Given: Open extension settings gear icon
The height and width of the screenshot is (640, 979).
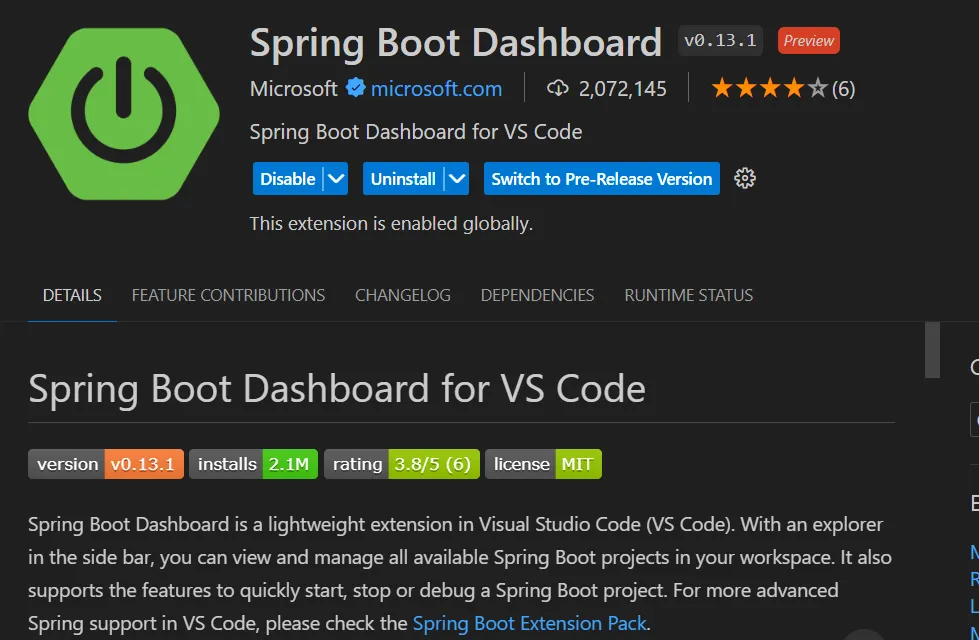Looking at the screenshot, I should point(744,179).
